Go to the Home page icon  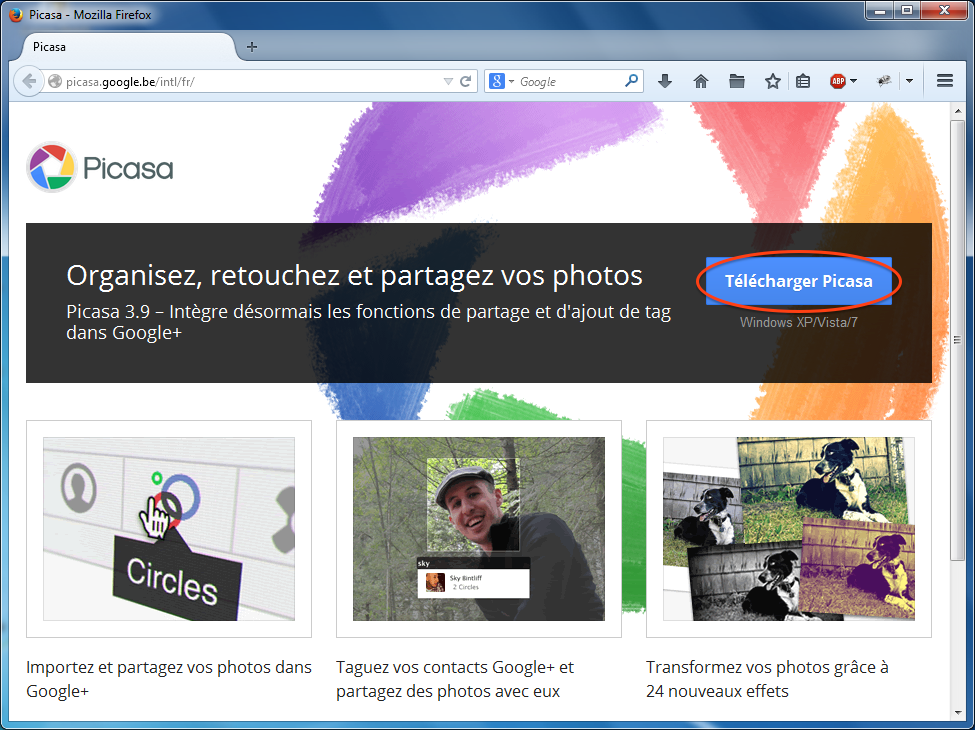701,81
